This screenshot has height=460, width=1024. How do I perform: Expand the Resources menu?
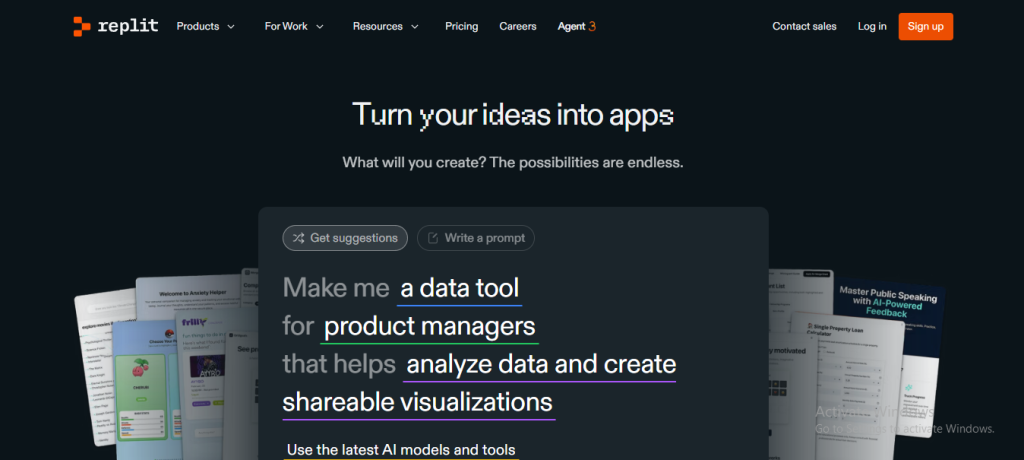385,26
